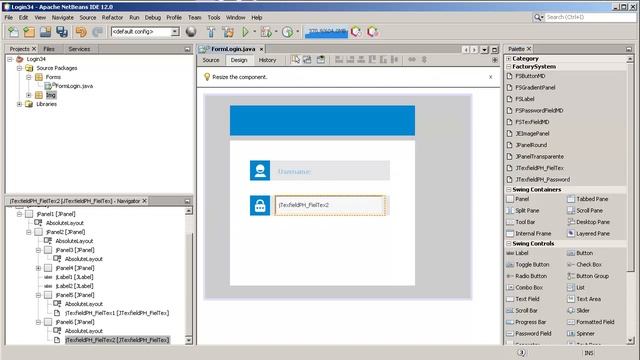Click the Build Project hammer icon
The width and height of the screenshot is (640, 360).
(211, 32)
